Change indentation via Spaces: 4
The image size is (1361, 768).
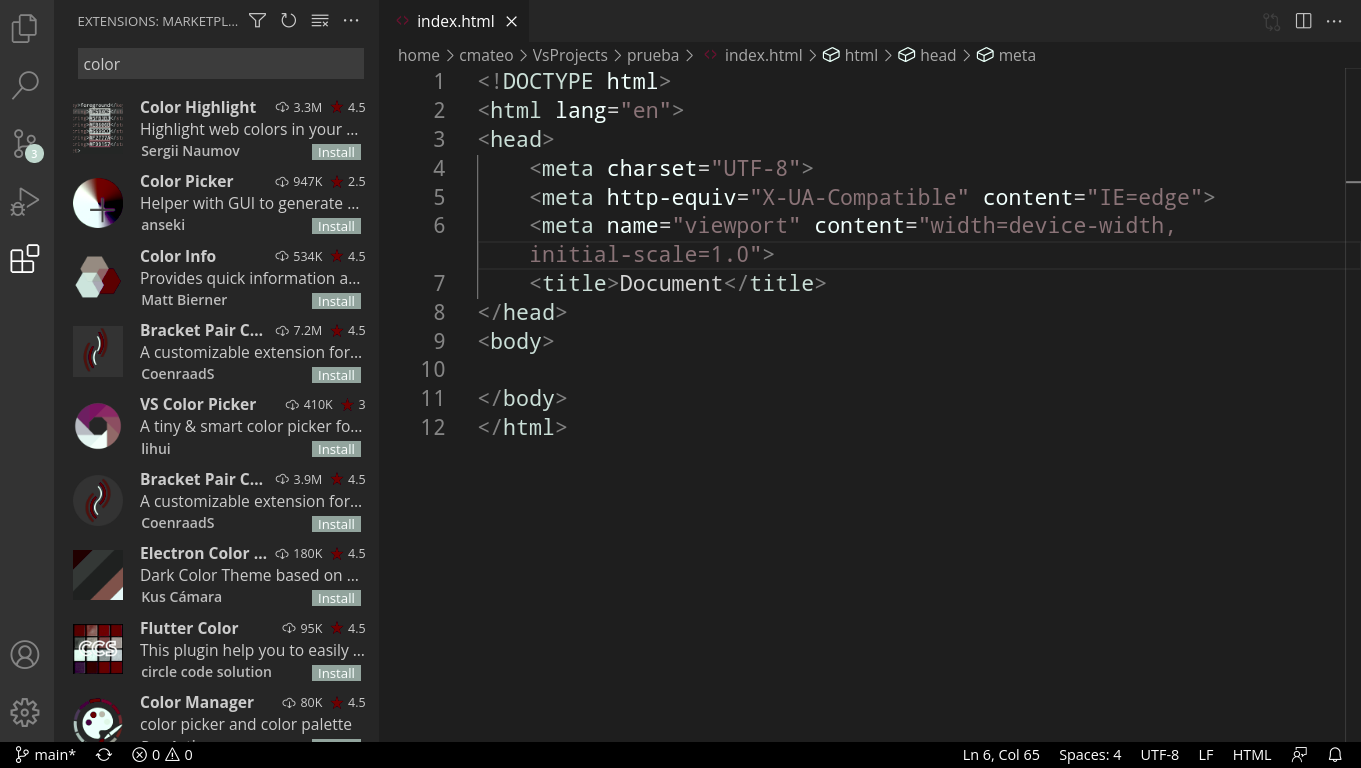point(1090,755)
